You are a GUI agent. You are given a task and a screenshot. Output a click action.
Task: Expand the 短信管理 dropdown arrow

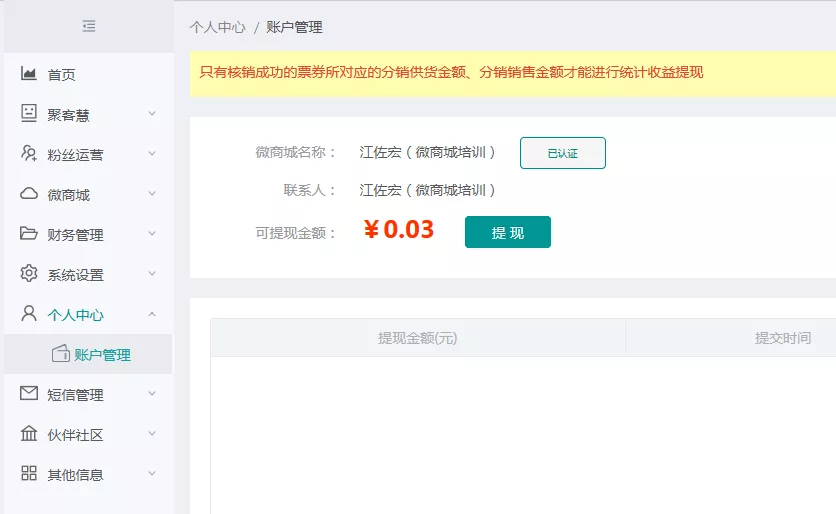[152, 394]
